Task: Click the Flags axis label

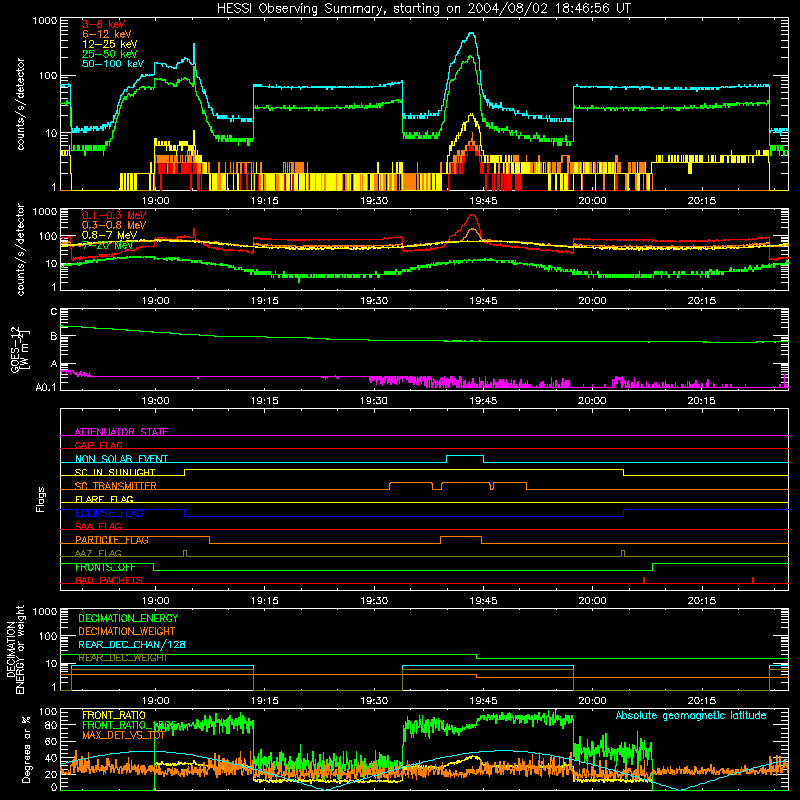Action: pyautogui.click(x=40, y=499)
